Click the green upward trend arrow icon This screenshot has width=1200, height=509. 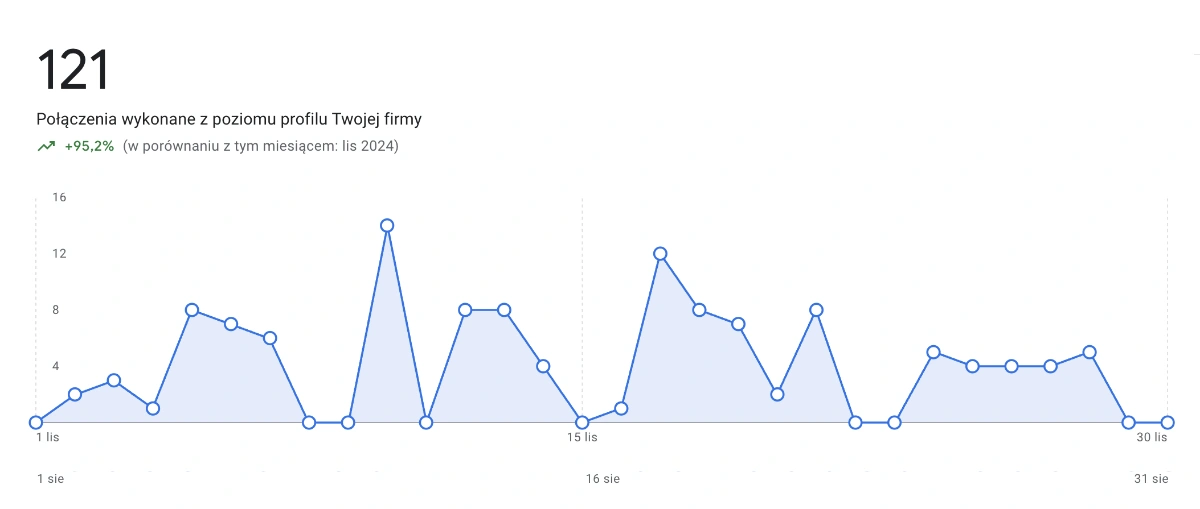pos(46,146)
